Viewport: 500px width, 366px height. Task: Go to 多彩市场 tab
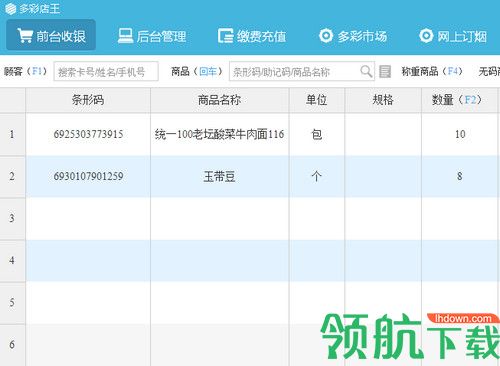353,36
